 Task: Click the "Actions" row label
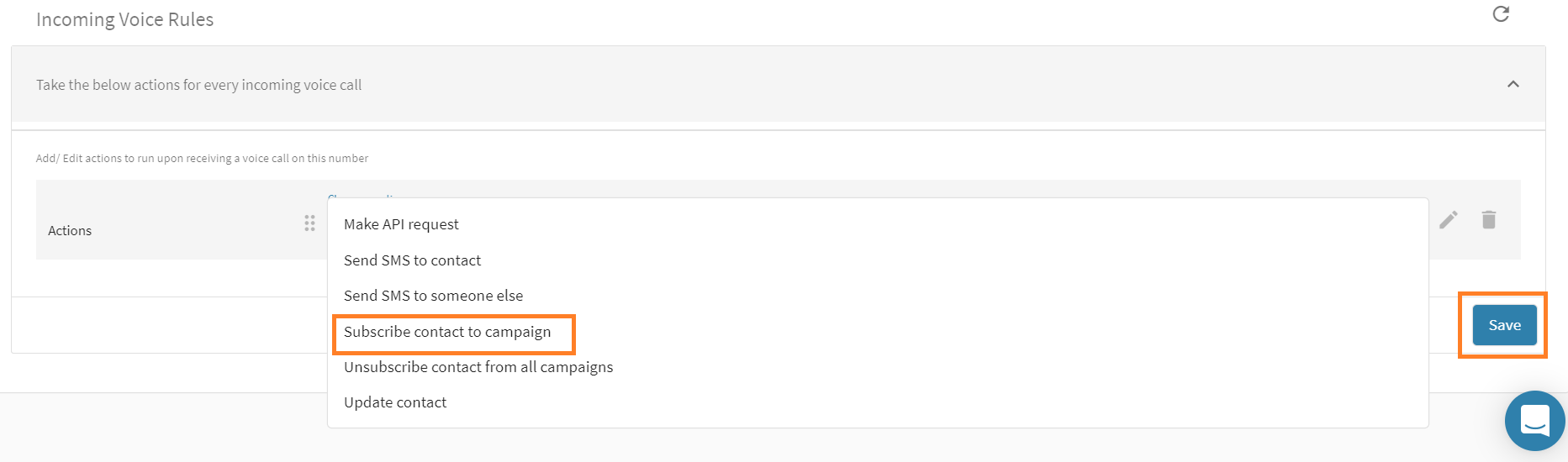pos(70,230)
